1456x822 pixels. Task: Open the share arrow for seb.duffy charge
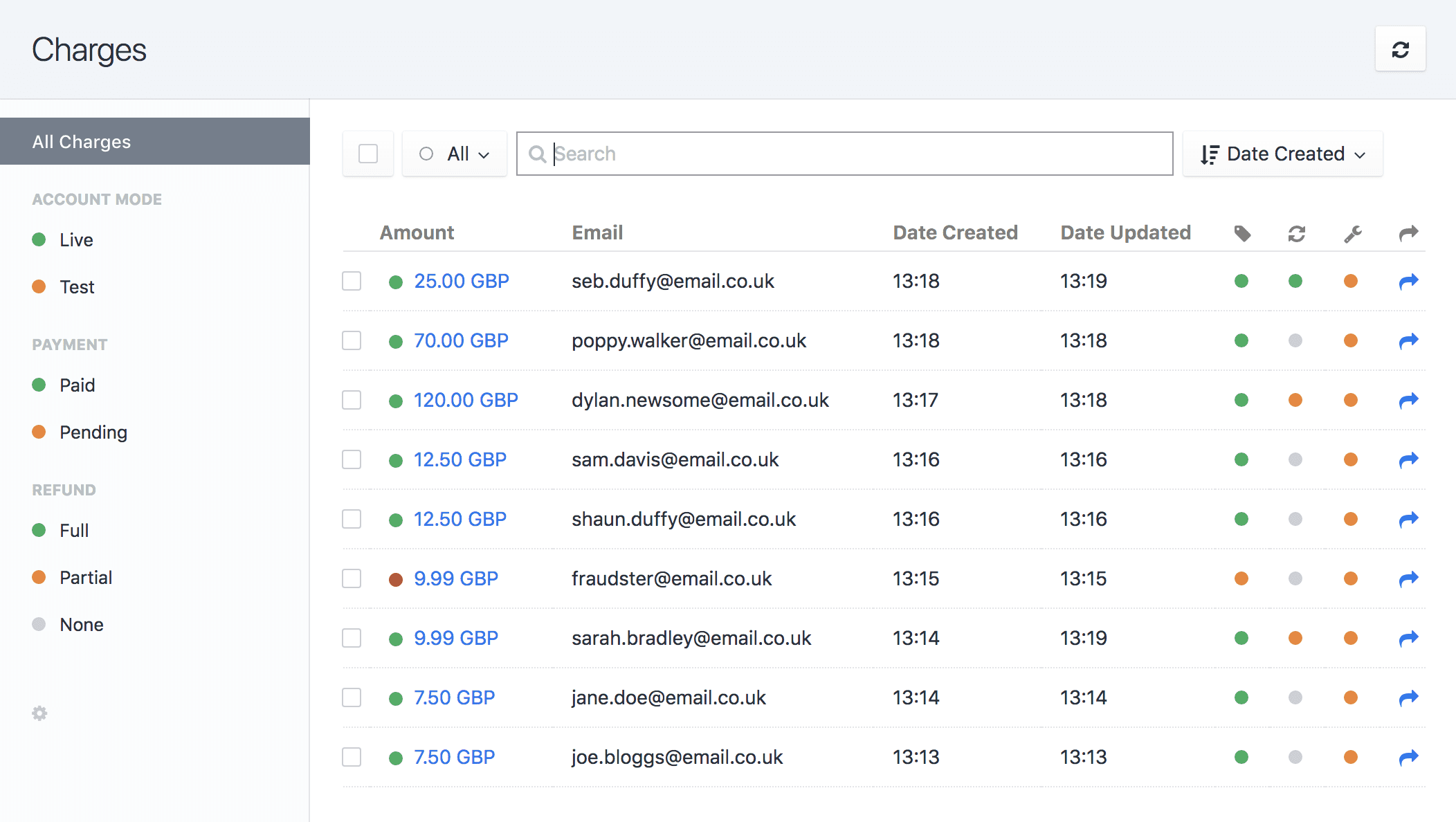click(x=1408, y=281)
